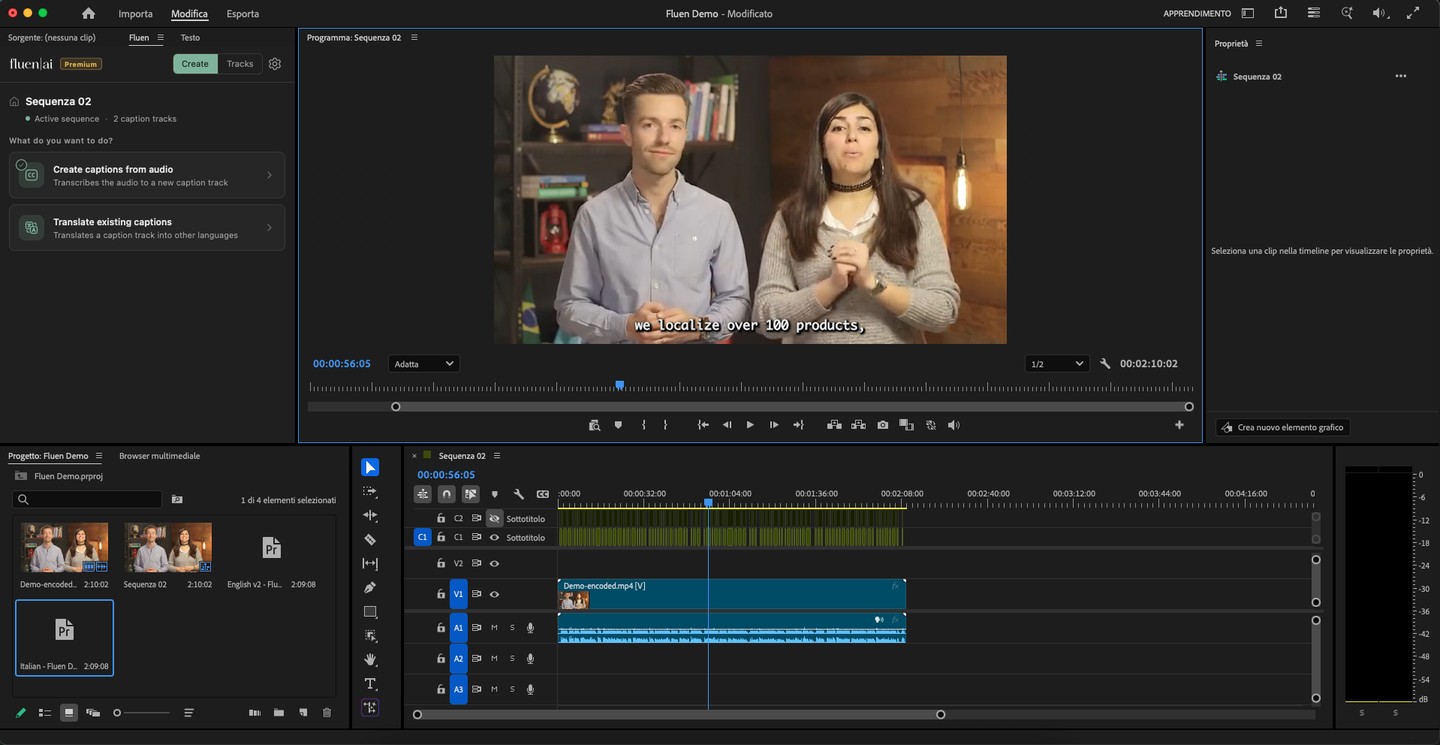Screen dimensions: 1440x745
Task: Click the Create button in Fluen
Action: click(x=195, y=64)
